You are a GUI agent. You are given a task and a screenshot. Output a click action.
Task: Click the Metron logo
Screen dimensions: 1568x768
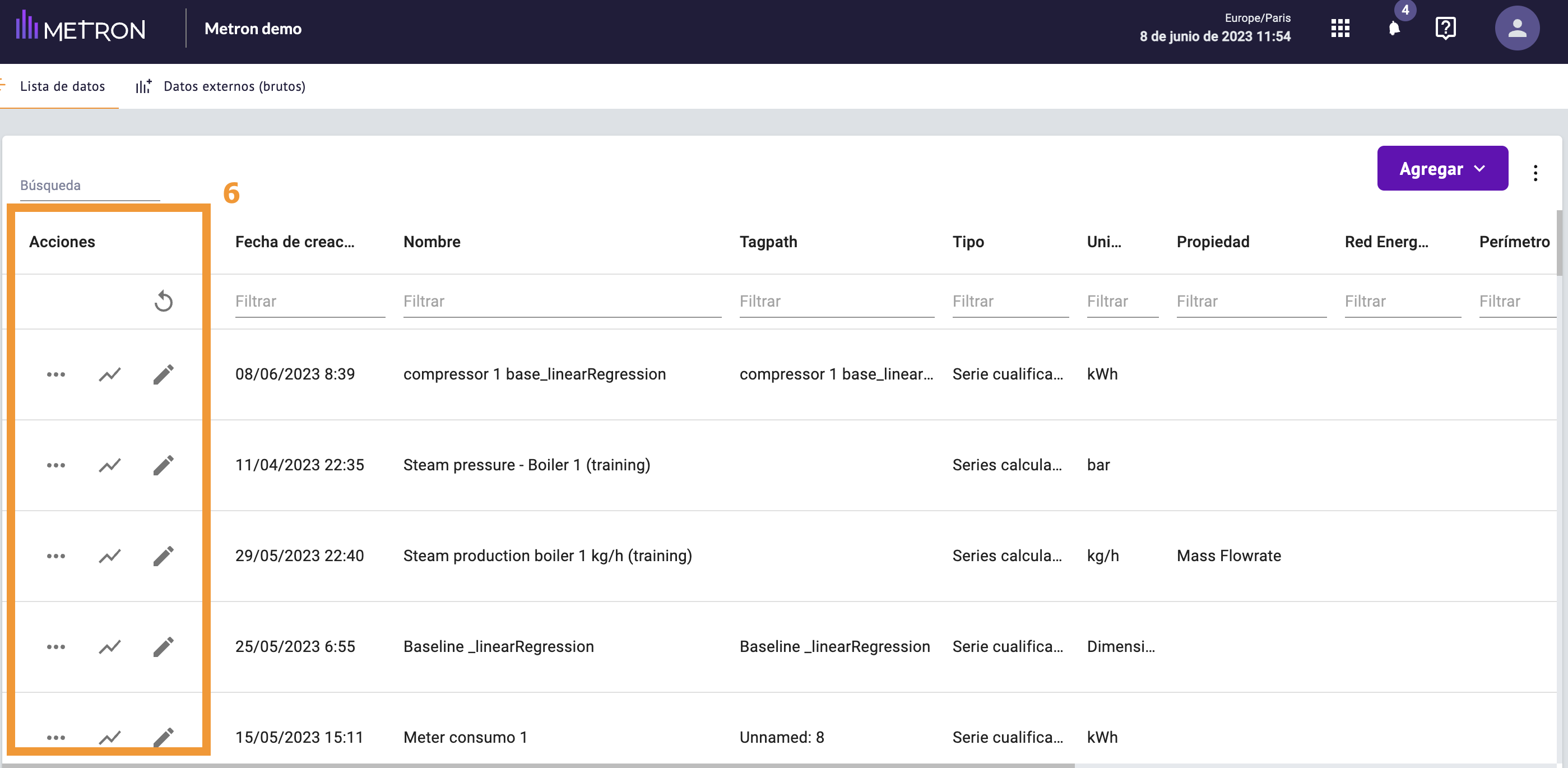pos(80,26)
